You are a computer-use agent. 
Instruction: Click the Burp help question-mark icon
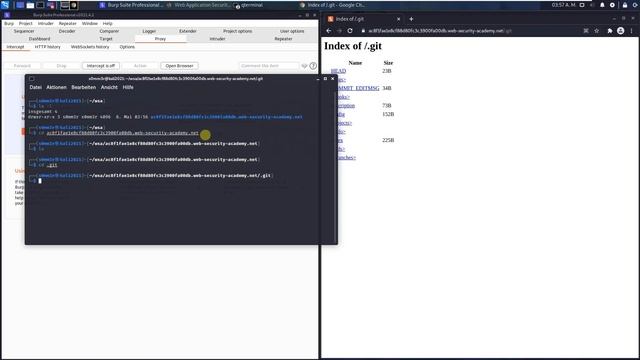tap(313, 66)
